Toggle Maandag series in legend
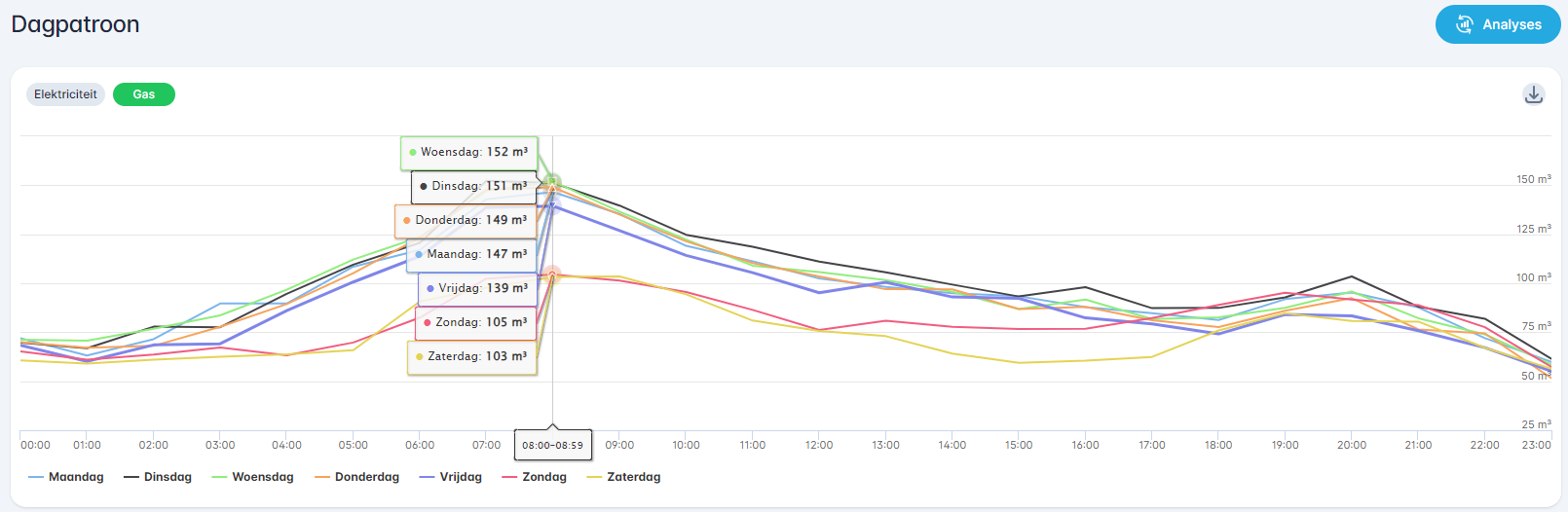The image size is (1568, 512). tap(66, 477)
